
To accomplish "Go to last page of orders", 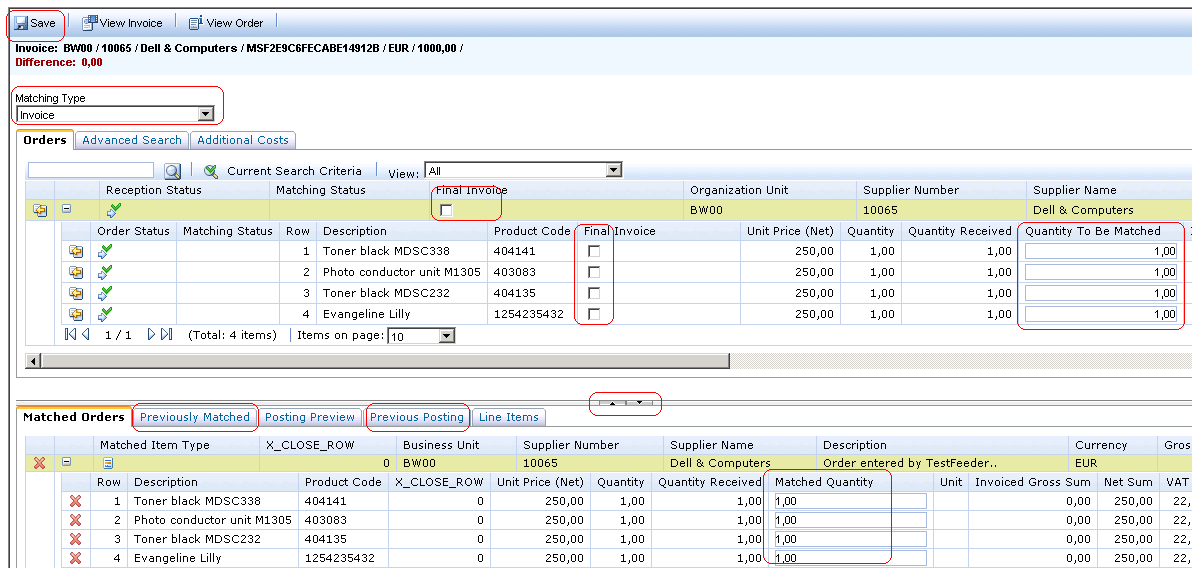I will click(x=166, y=335).
